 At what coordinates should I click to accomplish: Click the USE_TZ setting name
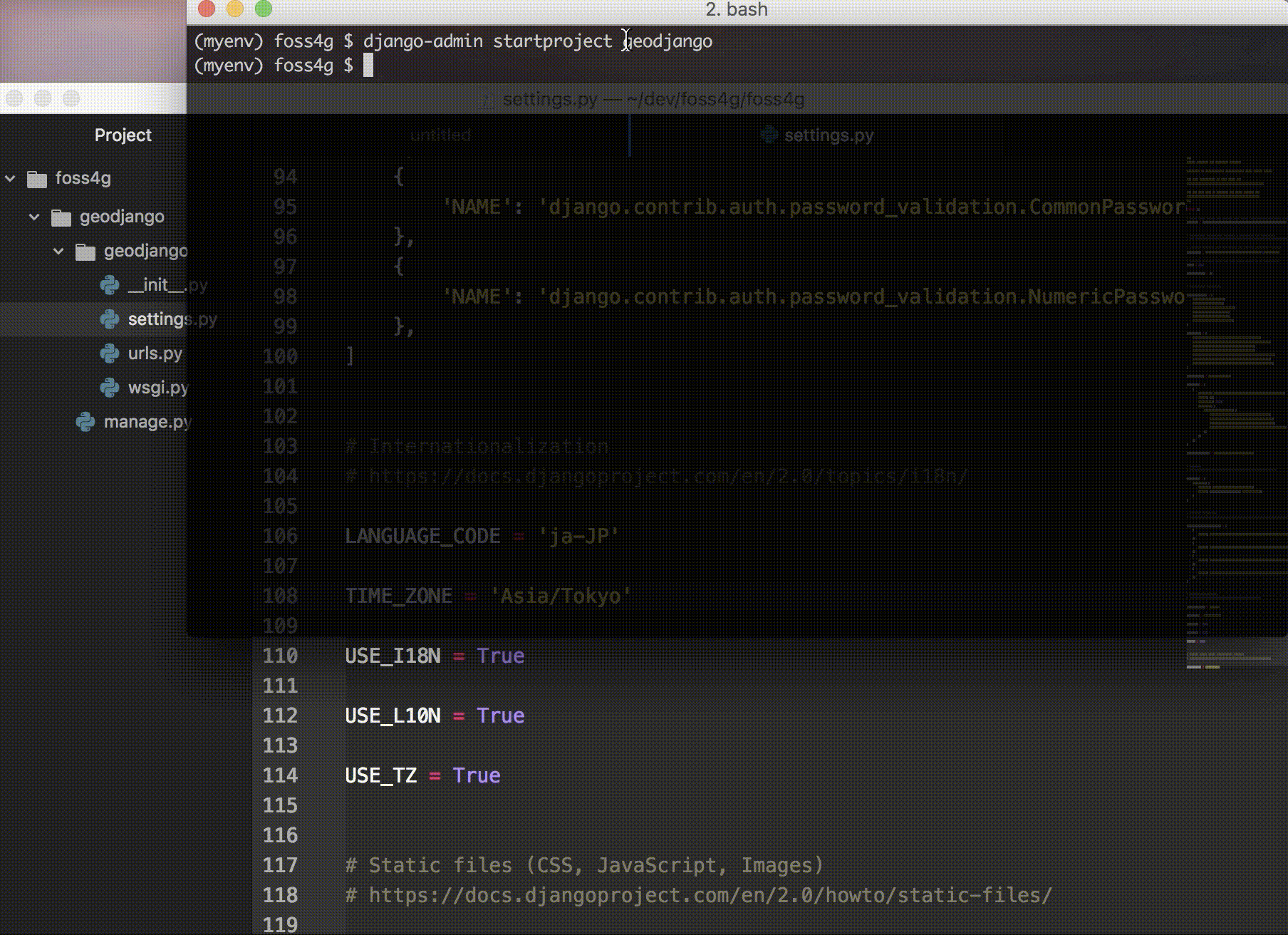click(381, 775)
